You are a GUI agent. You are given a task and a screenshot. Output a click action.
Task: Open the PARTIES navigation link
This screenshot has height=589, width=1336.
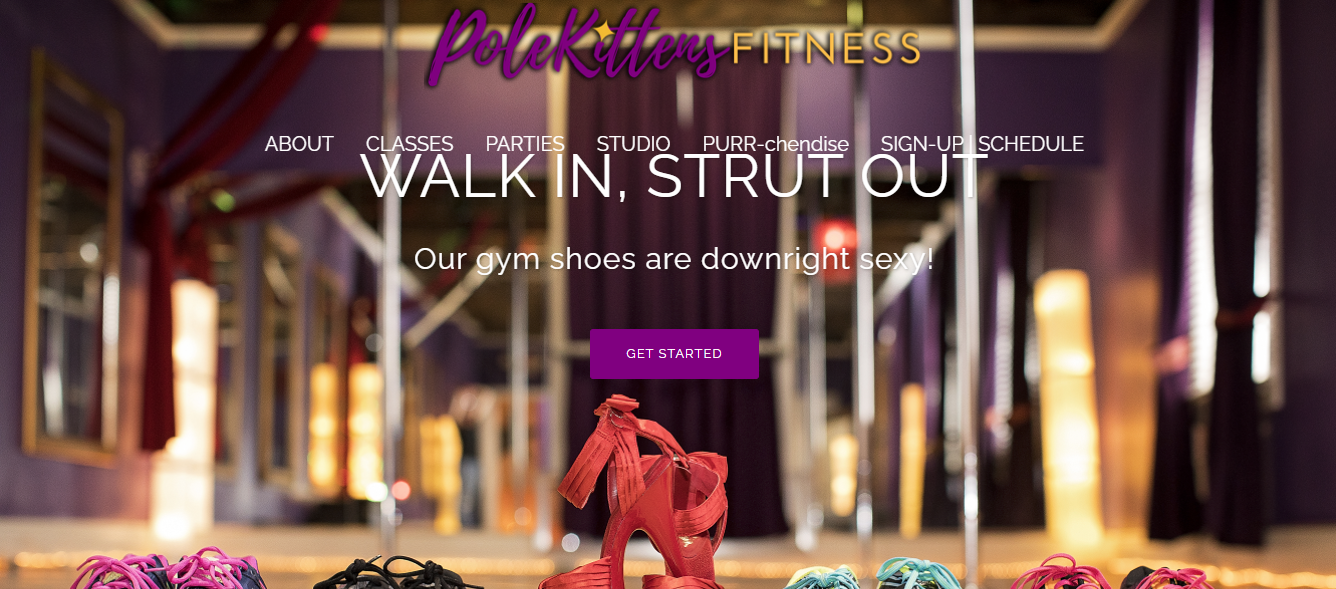525,144
